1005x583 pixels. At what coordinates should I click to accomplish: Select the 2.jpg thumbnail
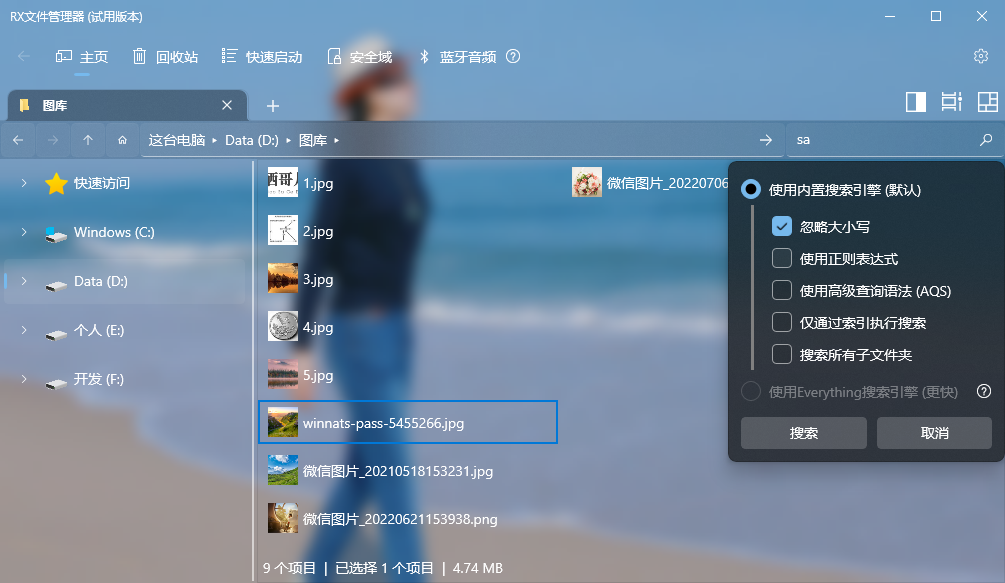[283, 231]
